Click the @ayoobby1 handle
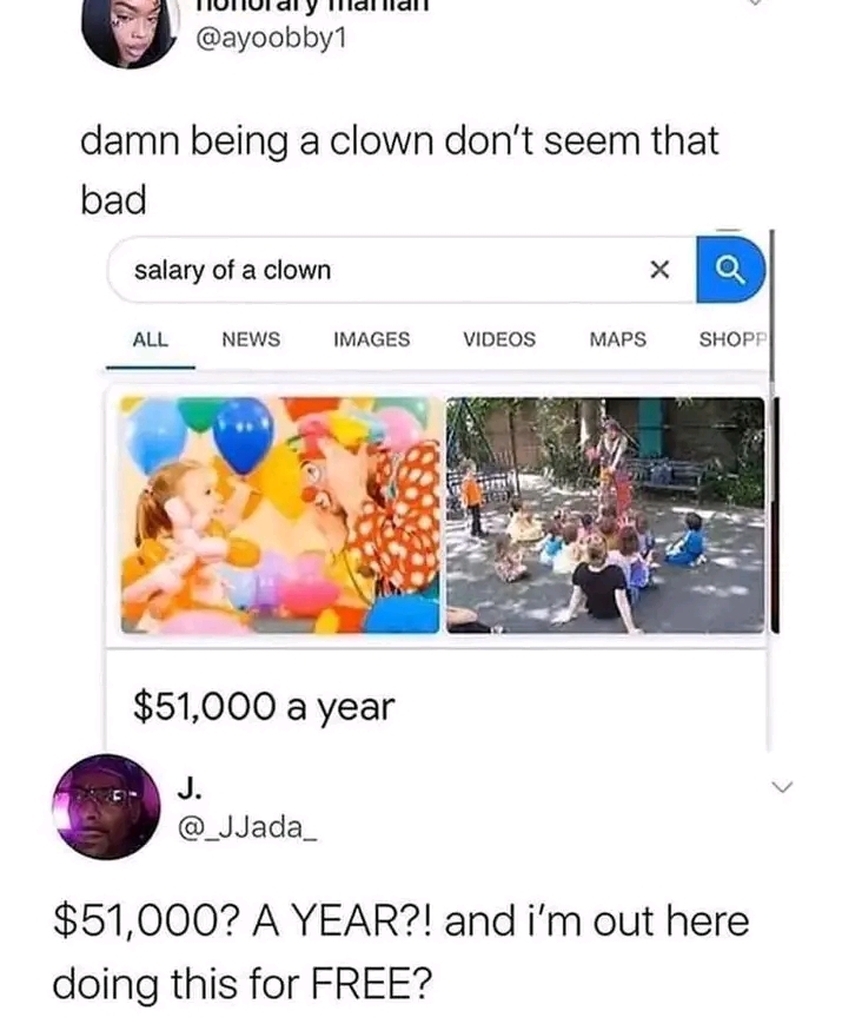Image resolution: width=842 pixels, height=1024 pixels. (271, 39)
